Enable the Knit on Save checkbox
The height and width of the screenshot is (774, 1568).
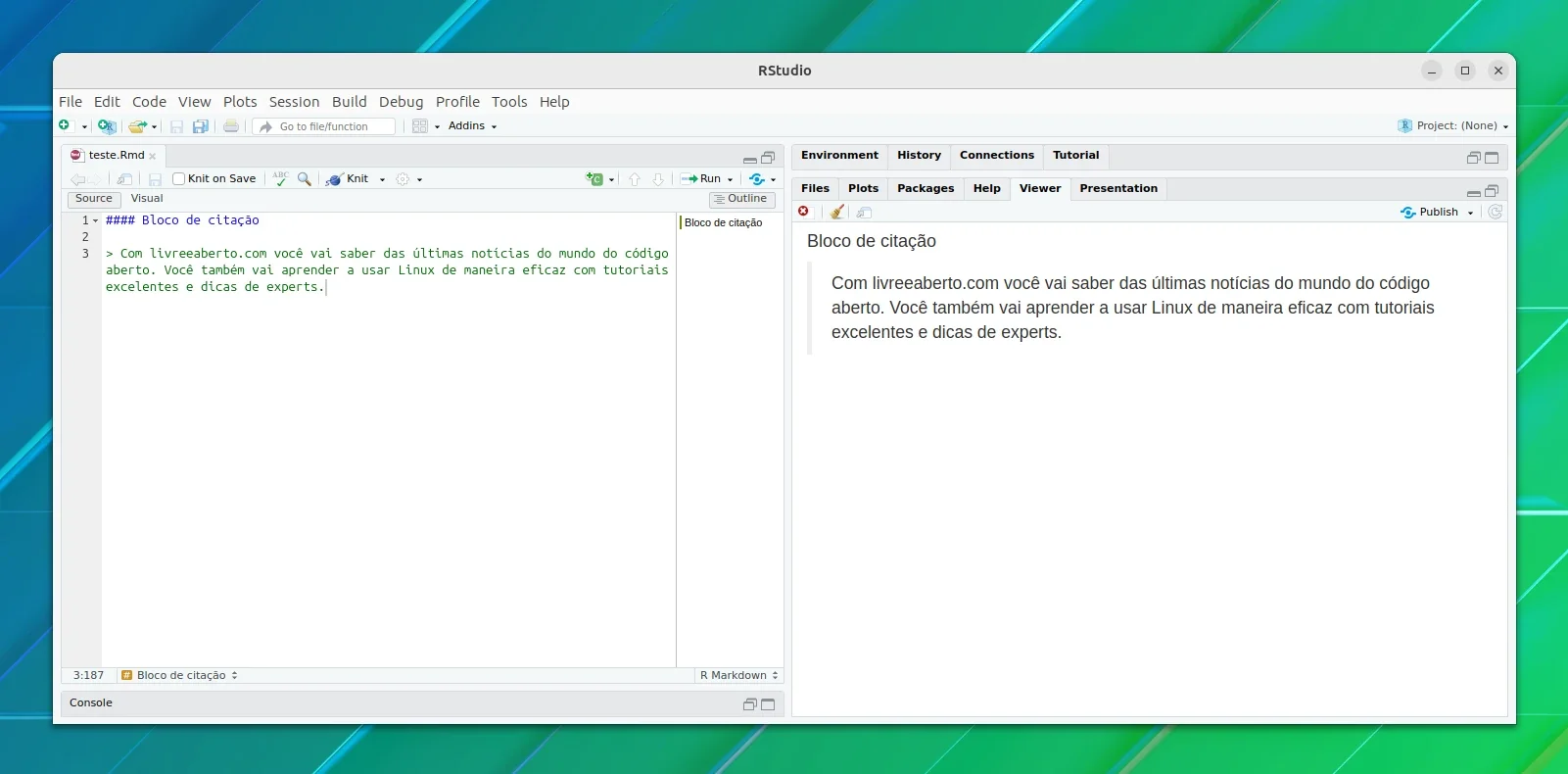(x=179, y=179)
